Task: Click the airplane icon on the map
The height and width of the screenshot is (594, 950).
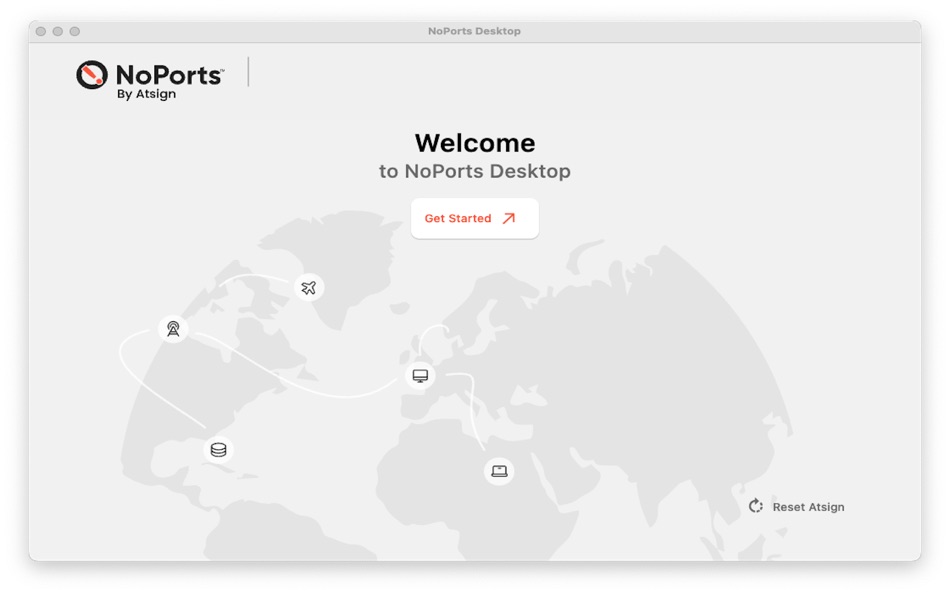Action: (x=309, y=287)
